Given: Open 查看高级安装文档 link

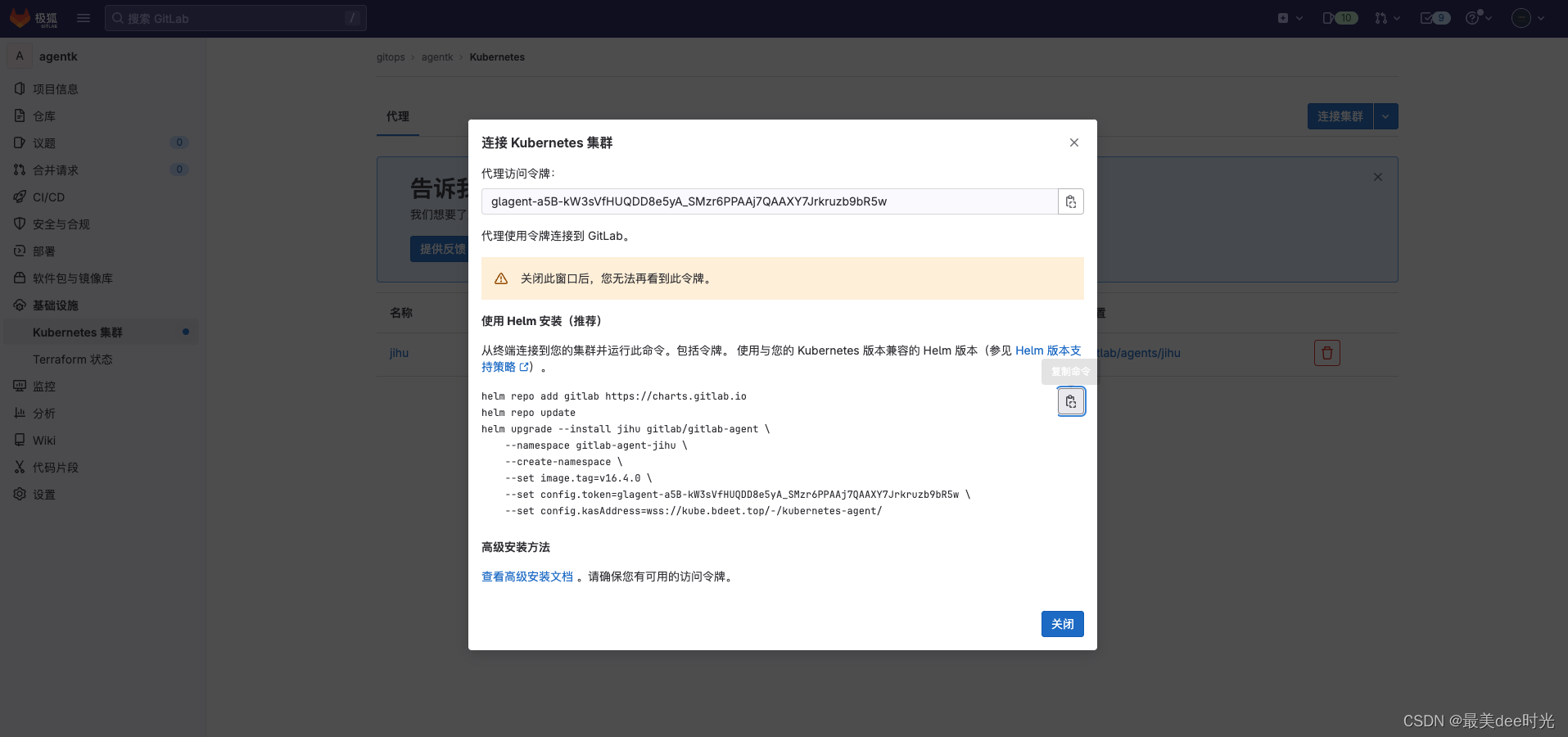Looking at the screenshot, I should tap(527, 576).
